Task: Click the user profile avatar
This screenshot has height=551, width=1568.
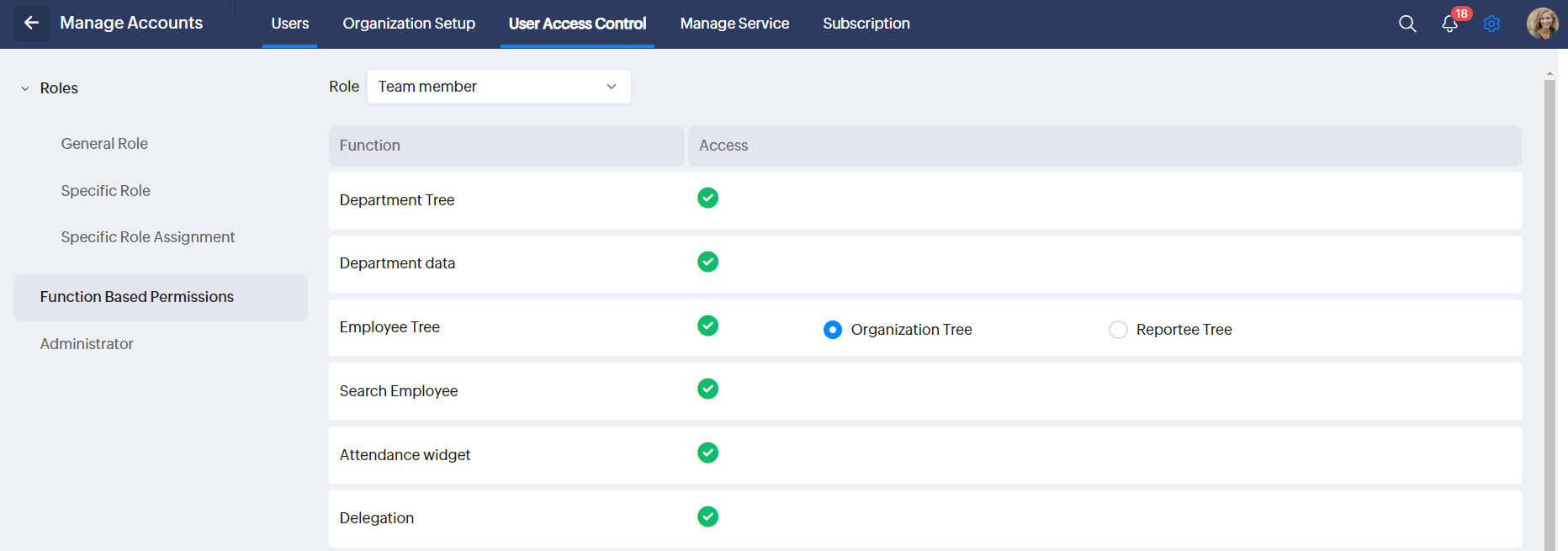Action: (x=1542, y=24)
